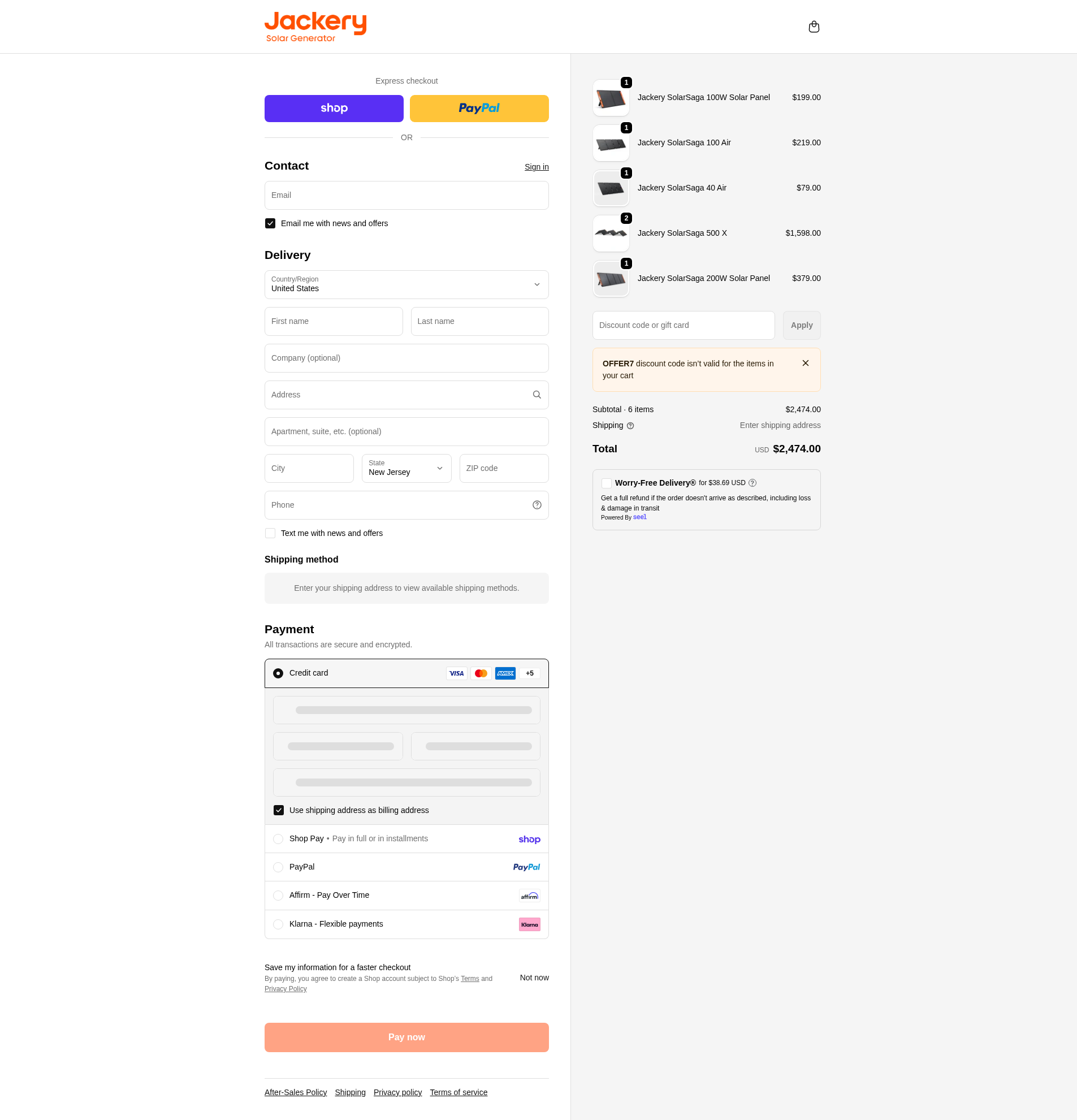Uncheck Email me with news and offers
Screen dimensions: 1077x1120
click(x=270, y=223)
